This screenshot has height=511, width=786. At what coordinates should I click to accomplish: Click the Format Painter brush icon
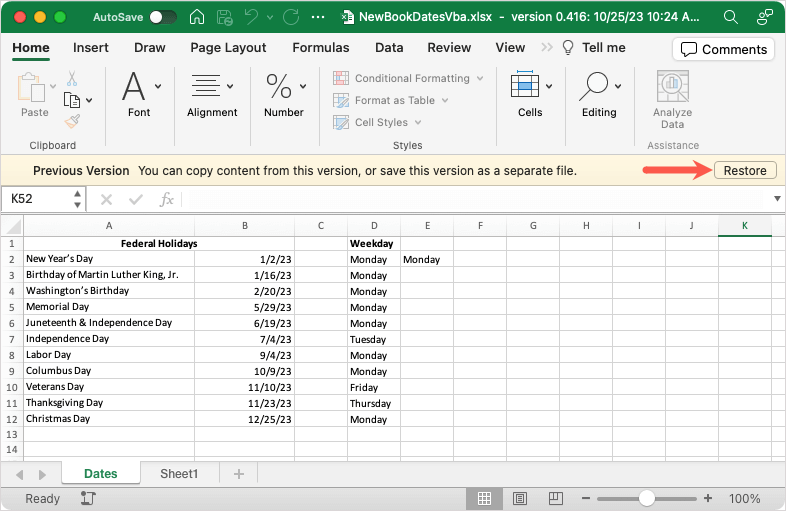point(72,121)
